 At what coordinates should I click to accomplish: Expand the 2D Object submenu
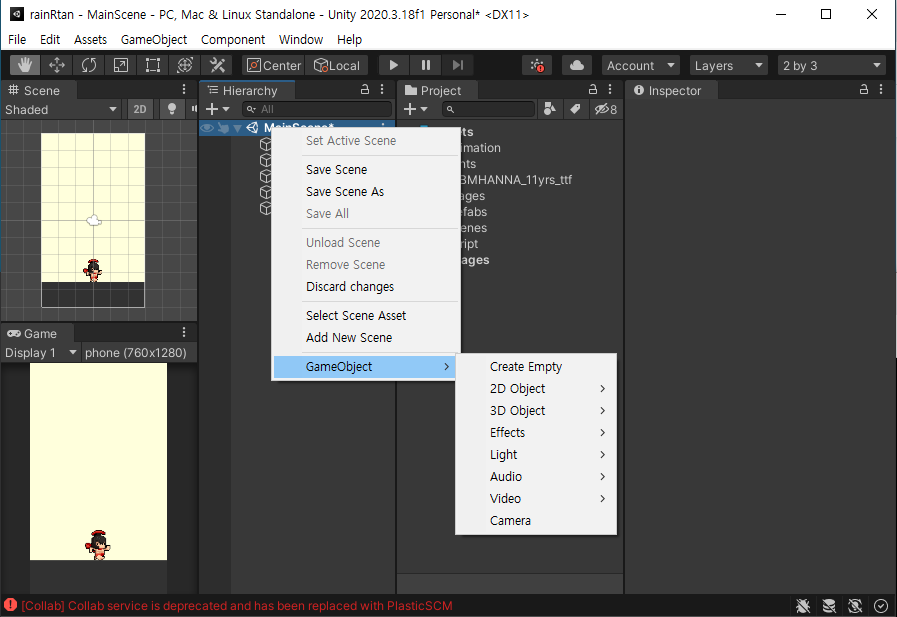pos(536,389)
